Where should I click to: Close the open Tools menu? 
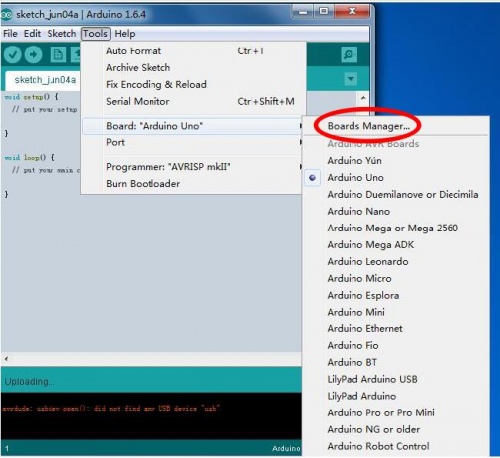coord(95,34)
